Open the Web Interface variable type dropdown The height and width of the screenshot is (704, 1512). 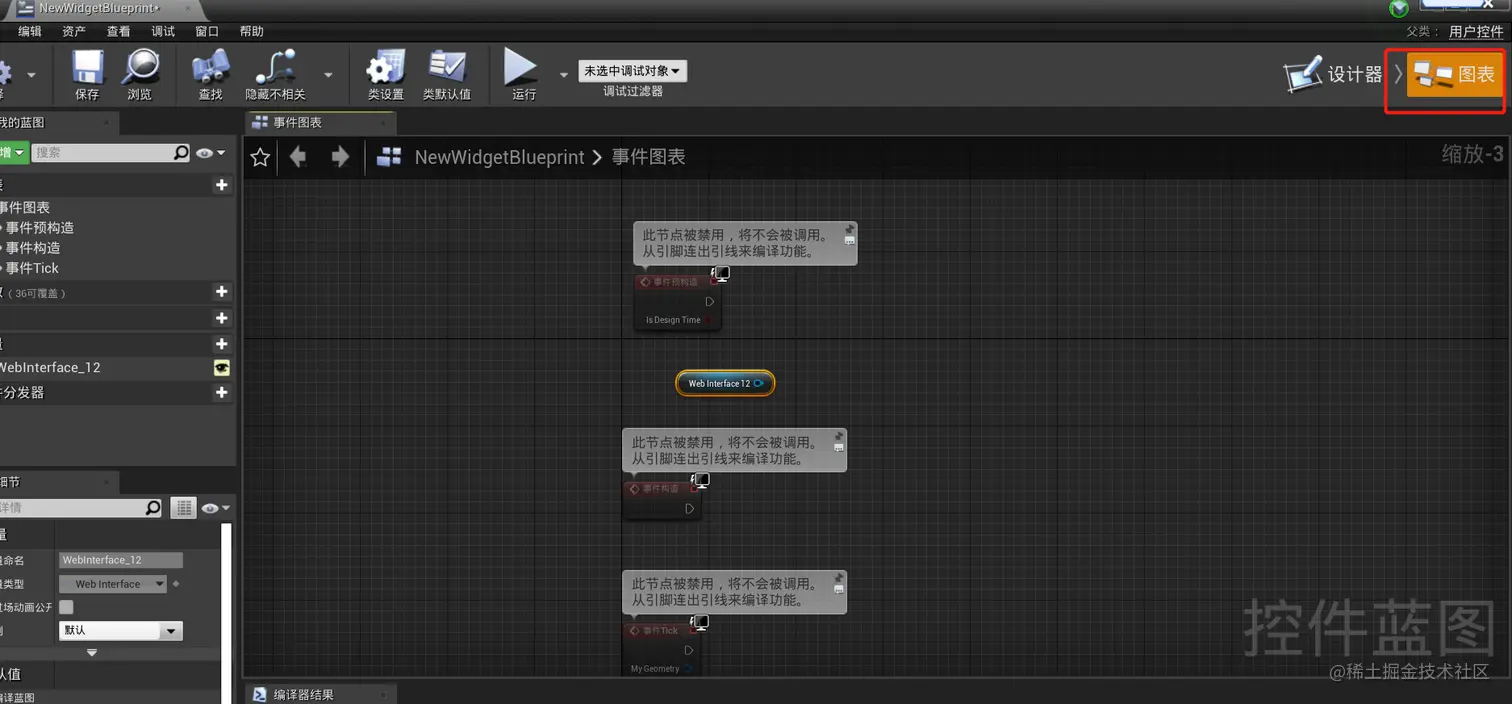113,584
